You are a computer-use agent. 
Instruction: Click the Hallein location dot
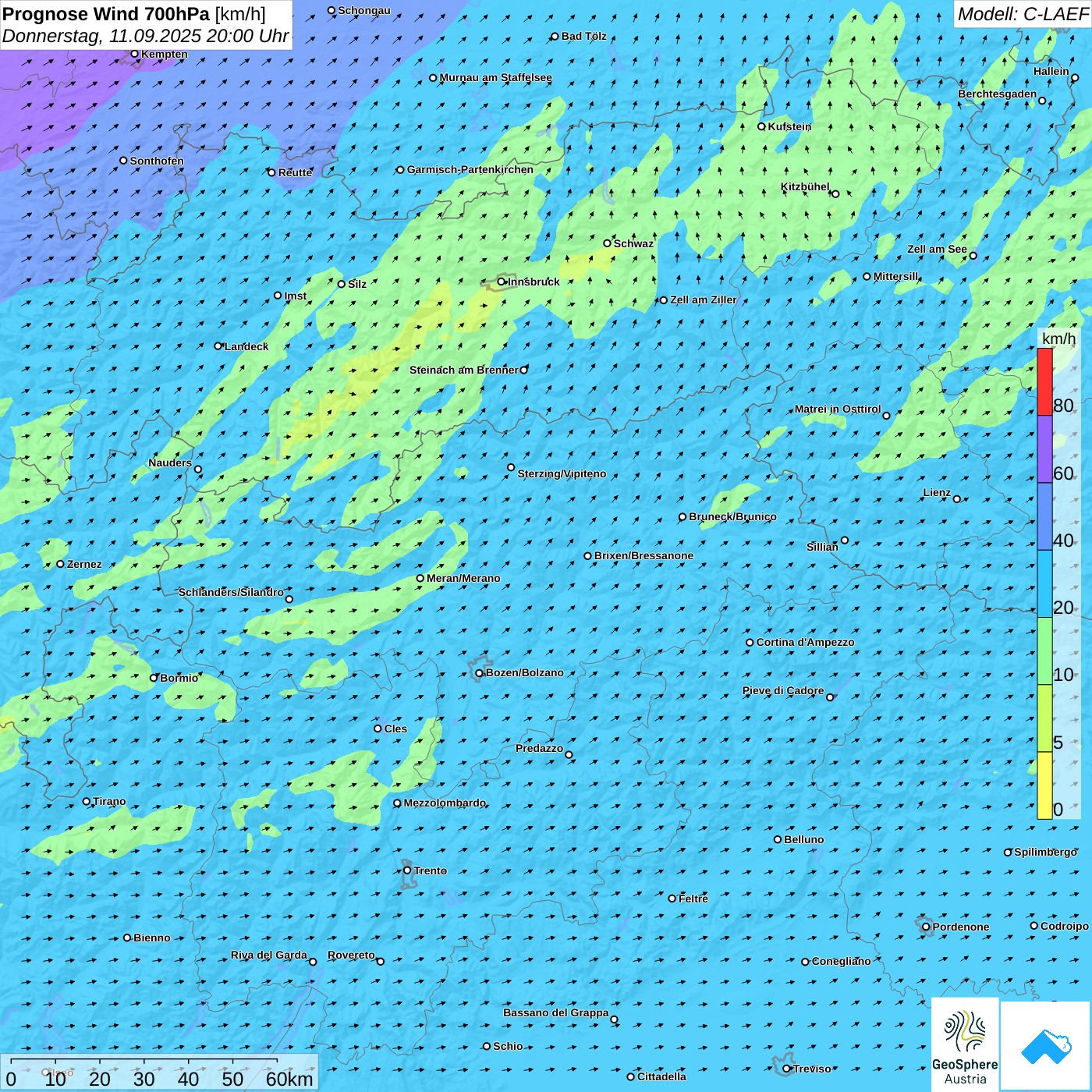(1074, 77)
